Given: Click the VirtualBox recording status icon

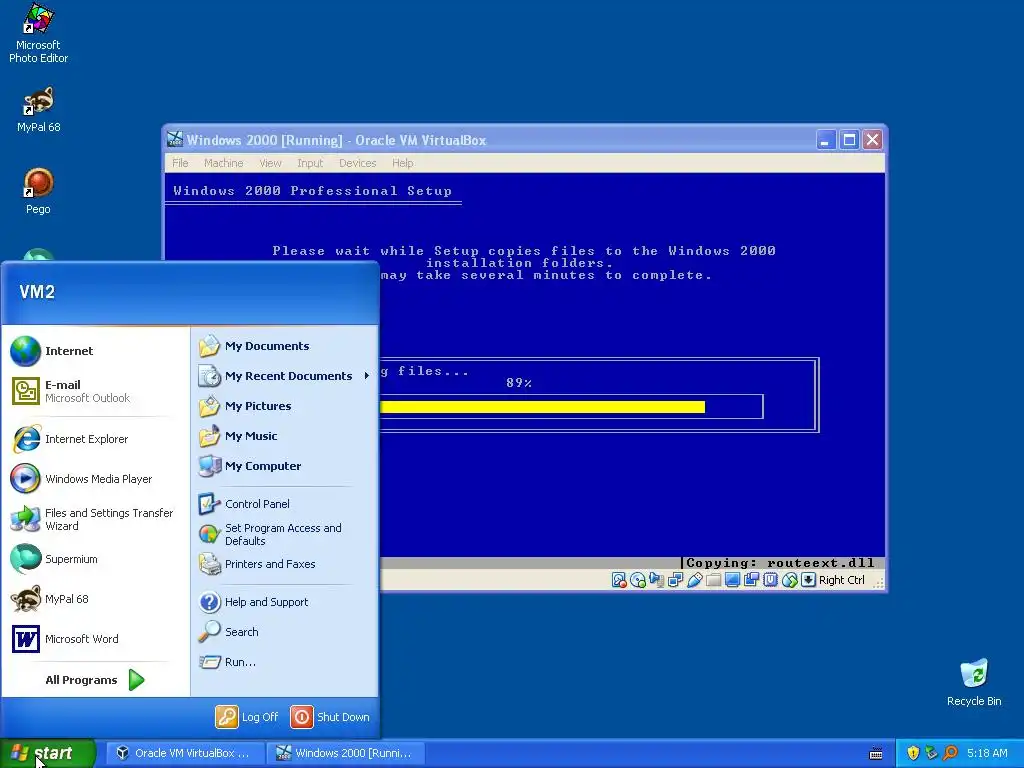Looking at the screenshot, I should pyautogui.click(x=752, y=580).
